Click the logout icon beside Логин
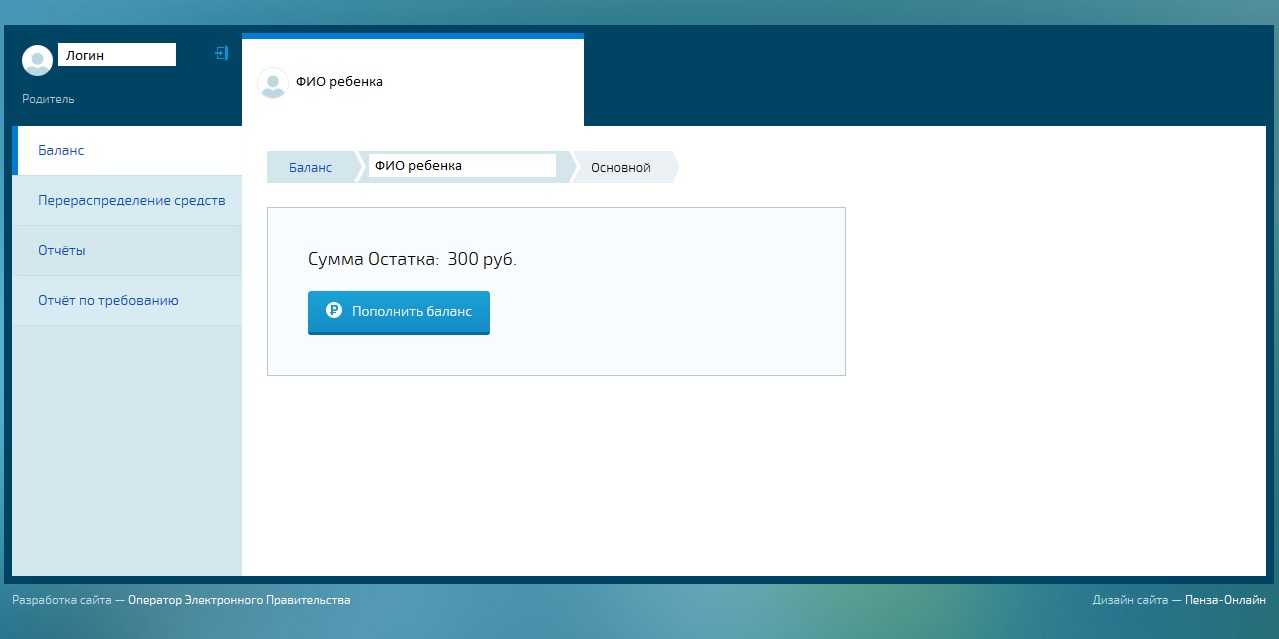Screen dimensions: 1279x639 (222, 53)
